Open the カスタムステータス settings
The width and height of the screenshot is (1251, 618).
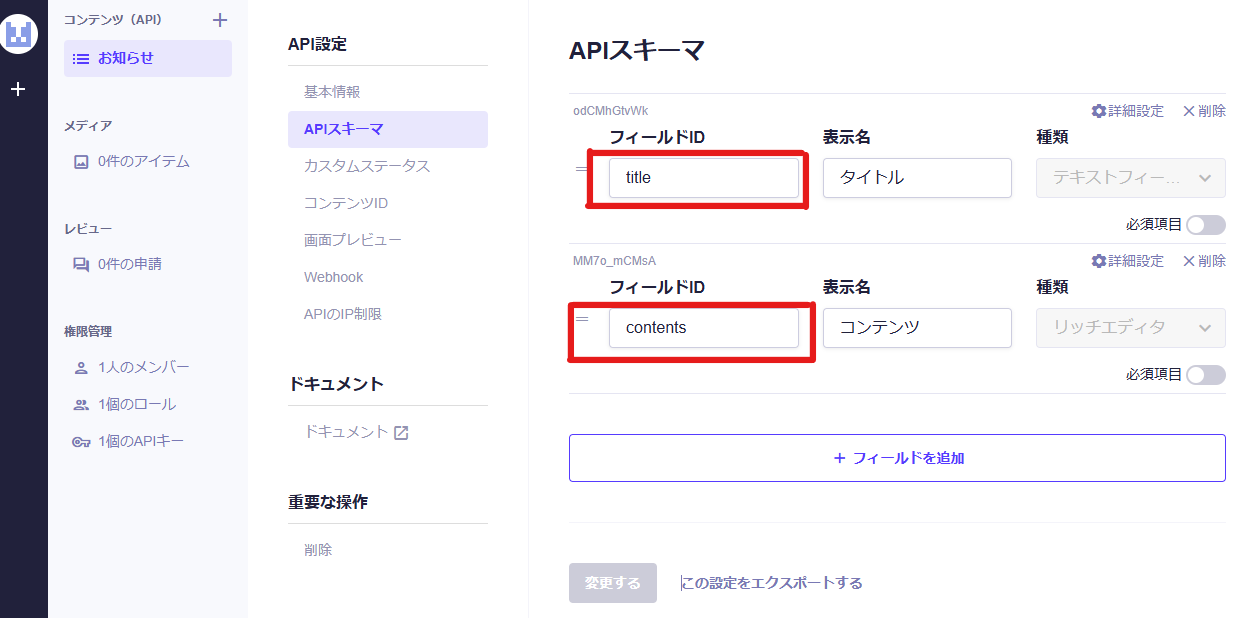pos(367,166)
